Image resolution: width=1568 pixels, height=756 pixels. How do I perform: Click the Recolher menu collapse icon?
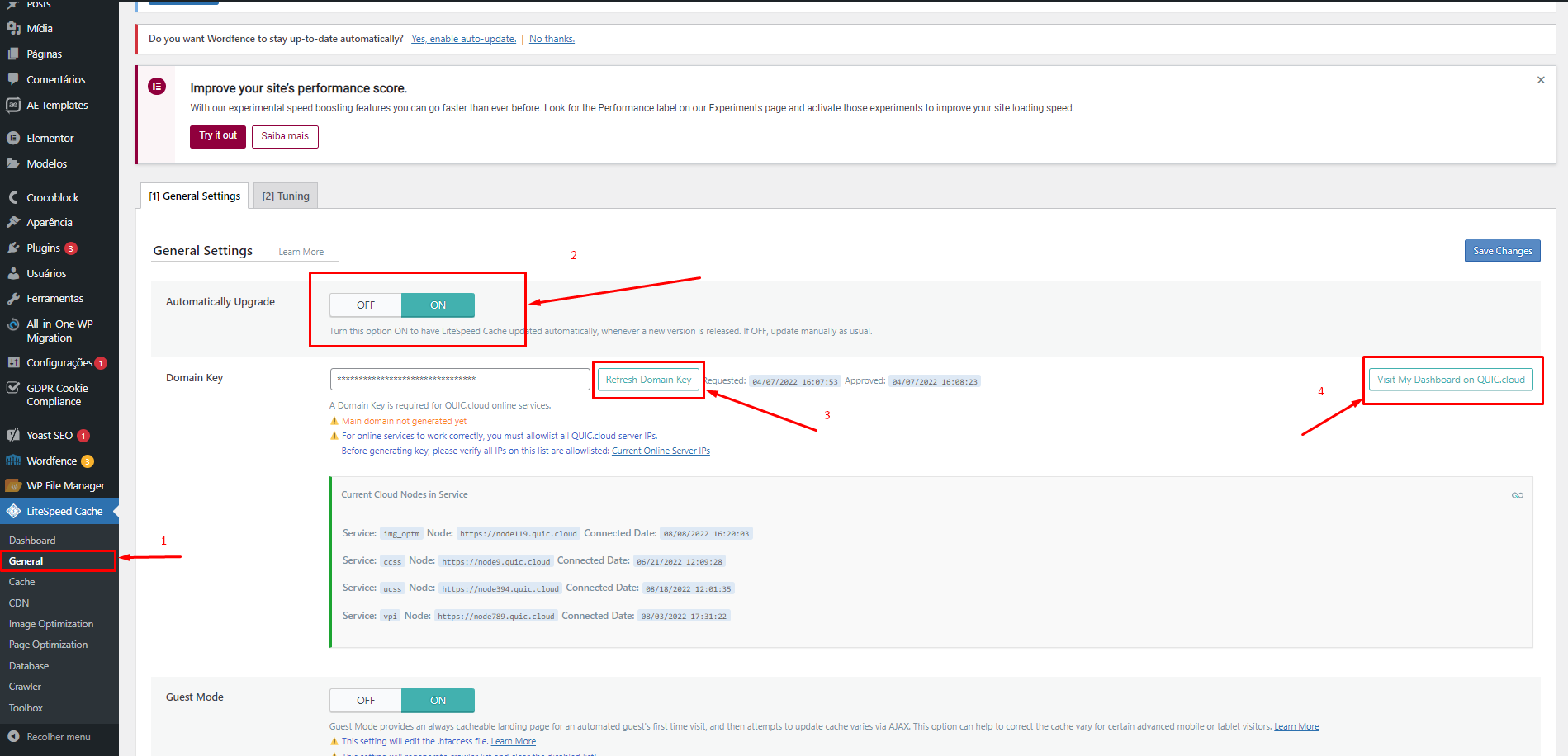[13, 736]
